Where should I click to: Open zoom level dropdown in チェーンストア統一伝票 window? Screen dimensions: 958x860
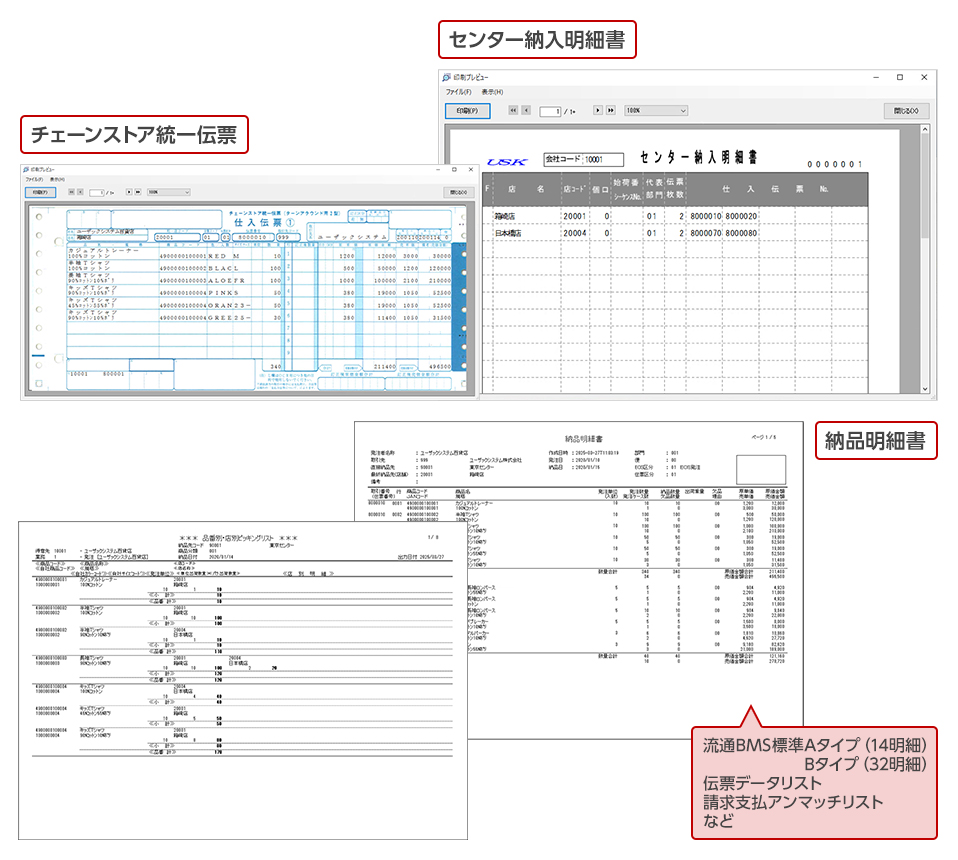[168, 191]
